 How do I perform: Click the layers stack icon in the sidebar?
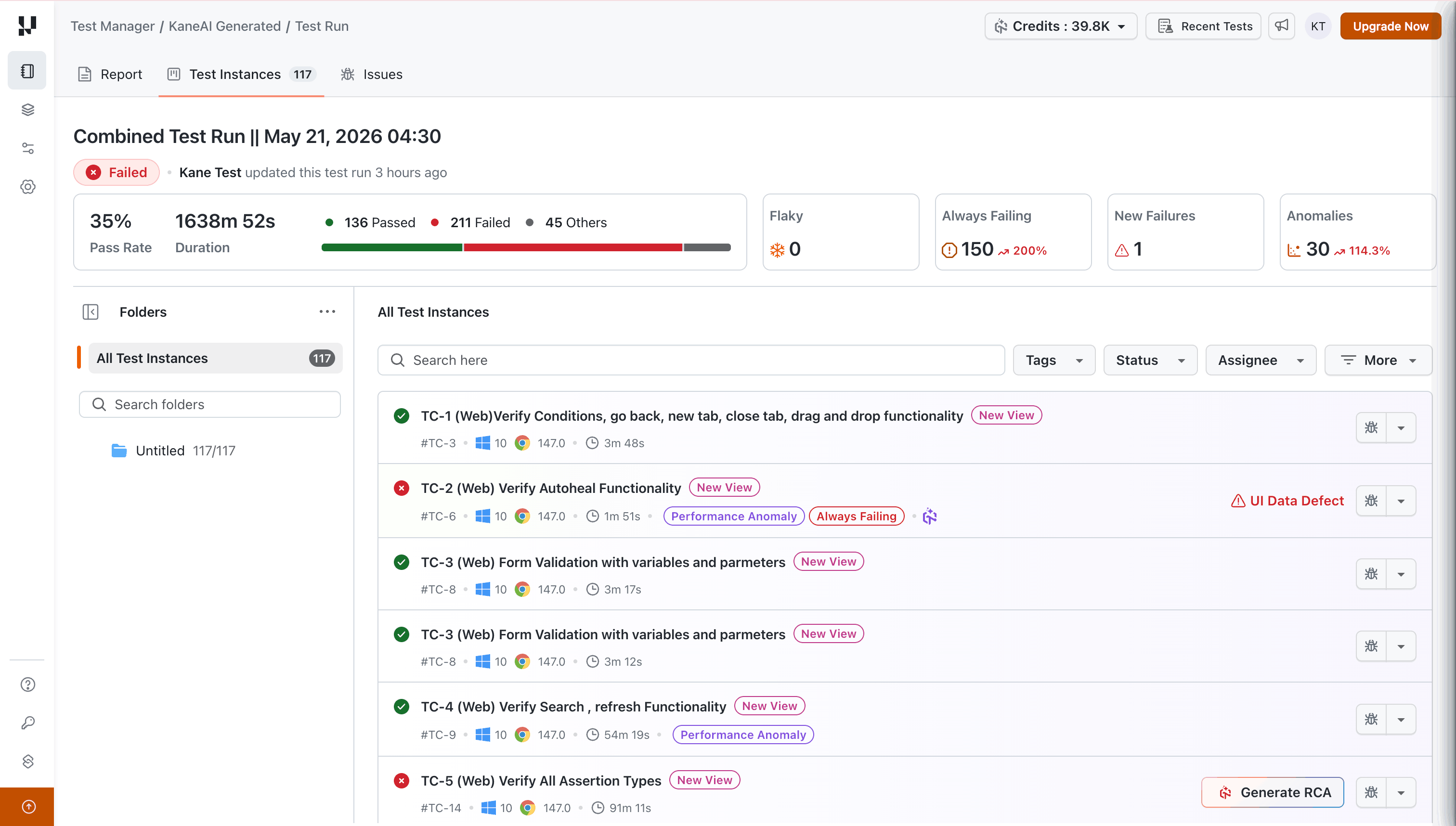pos(27,109)
